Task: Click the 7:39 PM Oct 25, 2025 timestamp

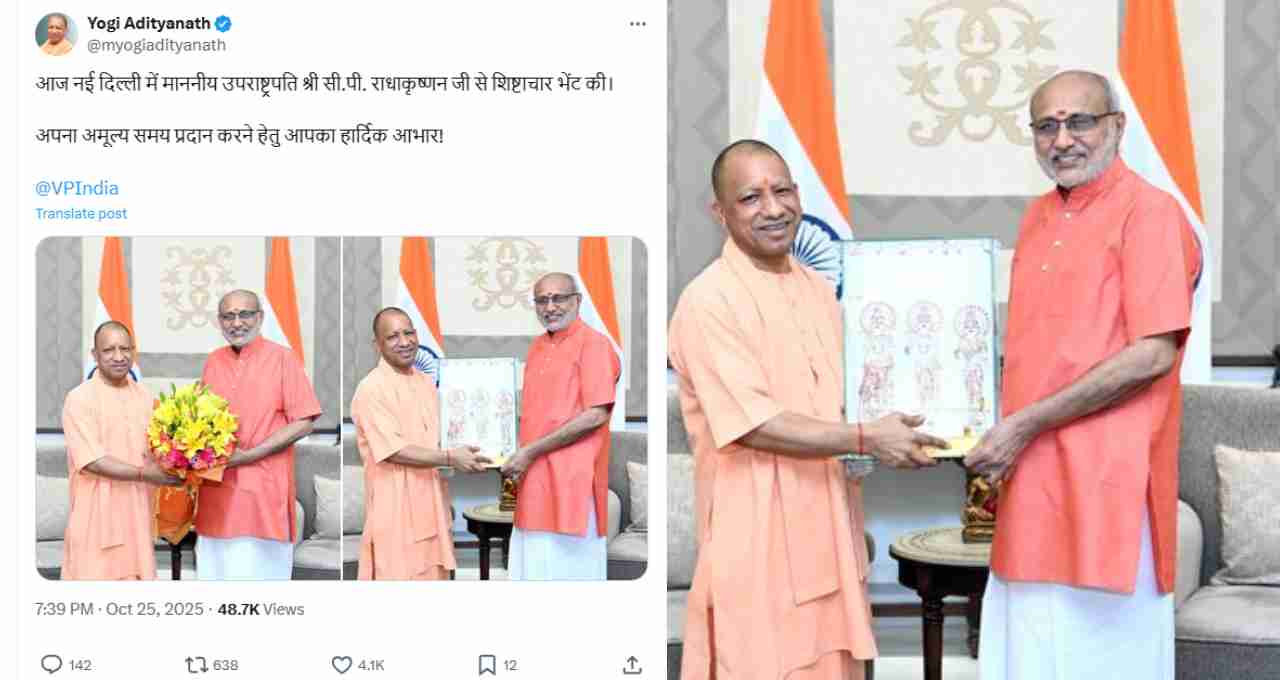Action: (119, 609)
